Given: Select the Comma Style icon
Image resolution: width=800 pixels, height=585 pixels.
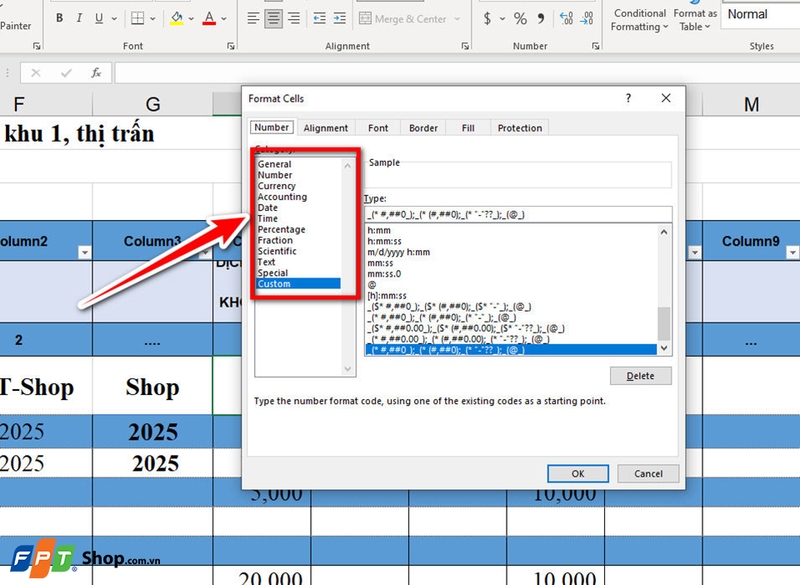Looking at the screenshot, I should point(540,18).
